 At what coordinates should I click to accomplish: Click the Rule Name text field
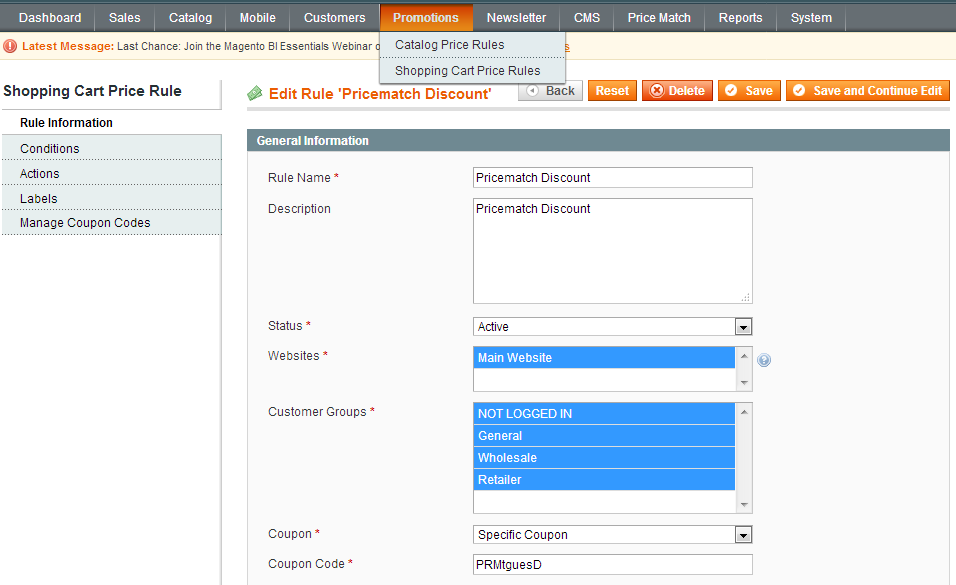click(x=612, y=178)
